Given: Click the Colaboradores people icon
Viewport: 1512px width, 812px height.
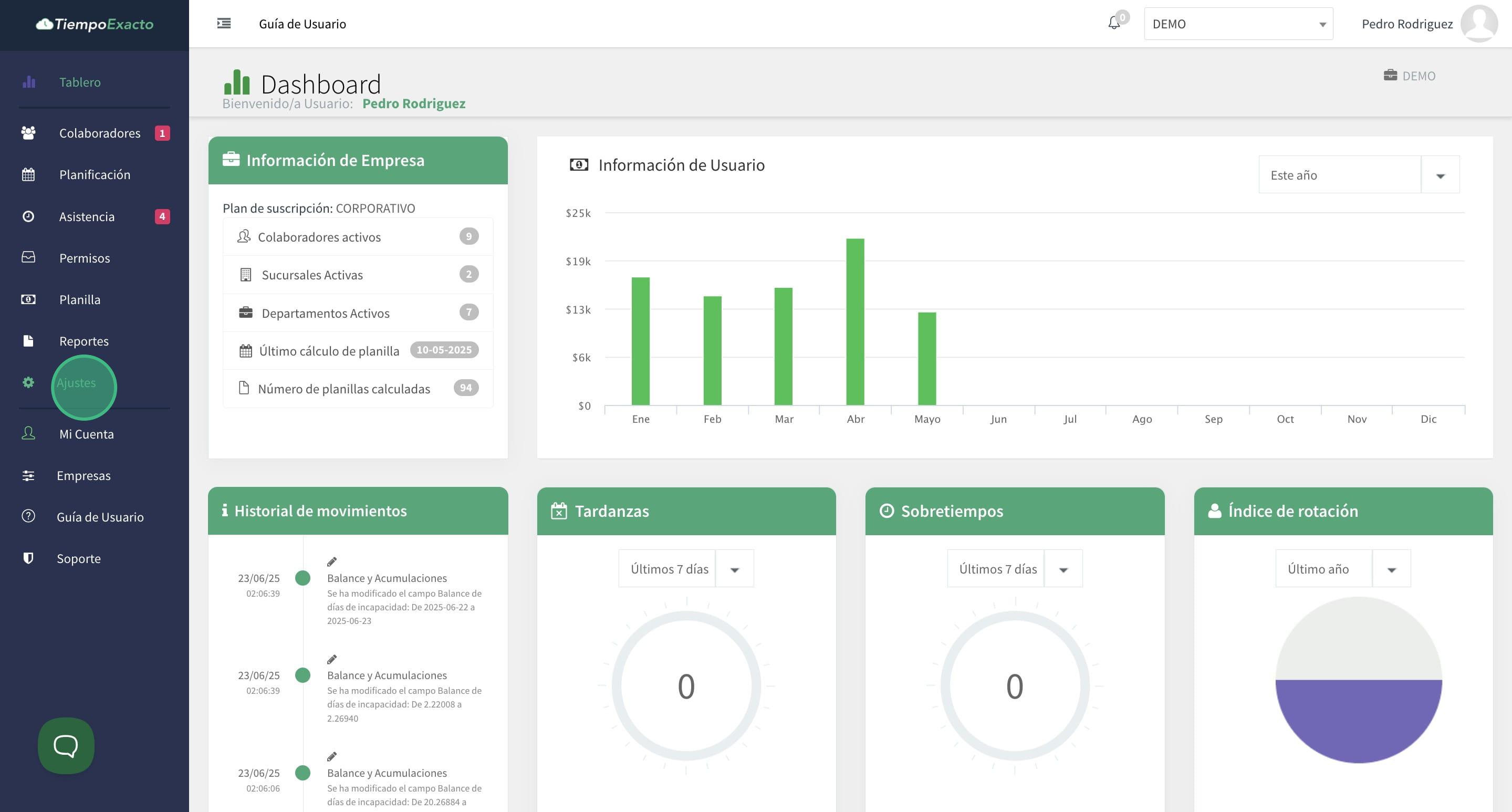Looking at the screenshot, I should tap(28, 133).
